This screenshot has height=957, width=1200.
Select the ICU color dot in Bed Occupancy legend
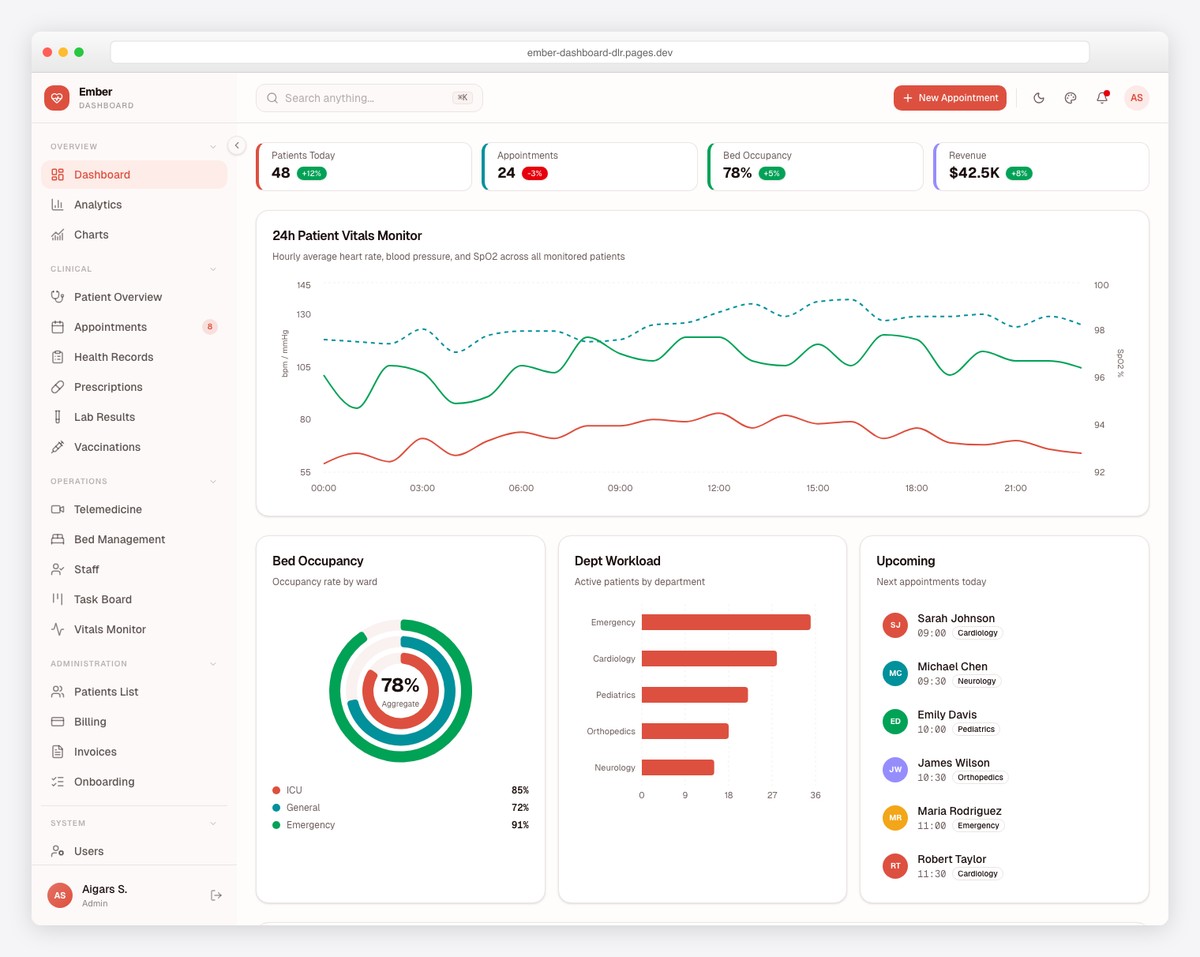coord(278,790)
